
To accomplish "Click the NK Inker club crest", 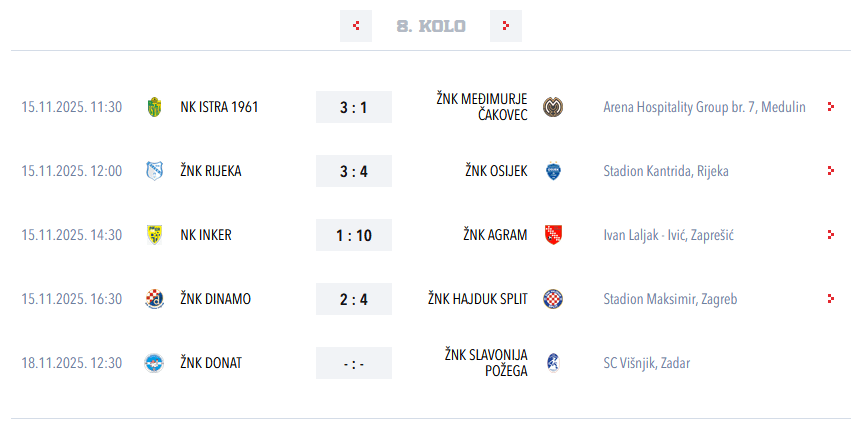I will (154, 235).
